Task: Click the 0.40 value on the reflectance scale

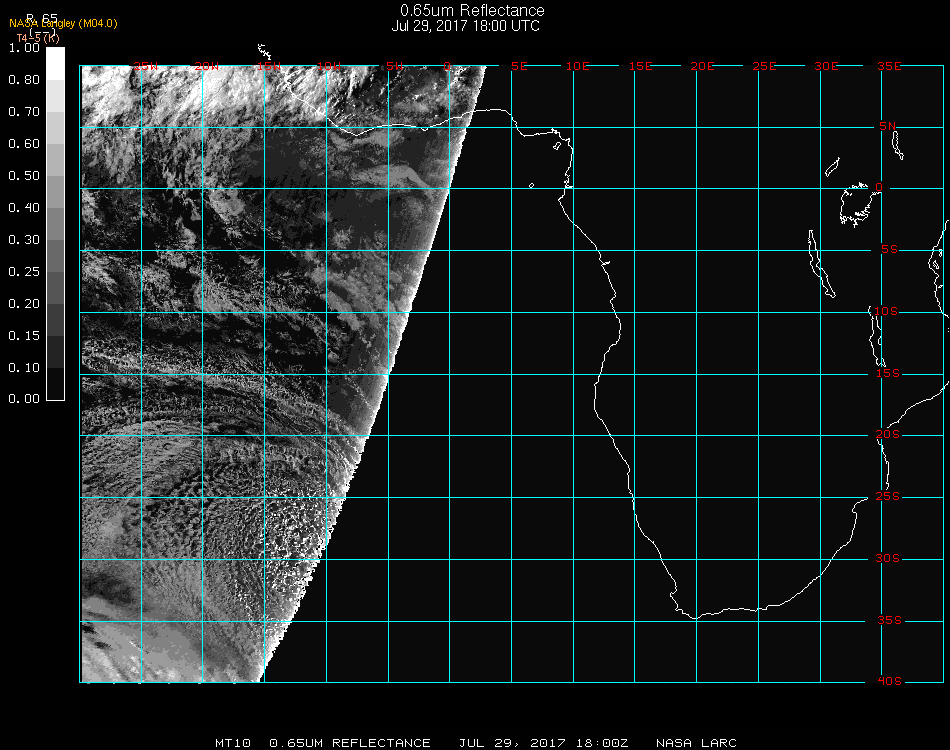Action: [x=24, y=208]
